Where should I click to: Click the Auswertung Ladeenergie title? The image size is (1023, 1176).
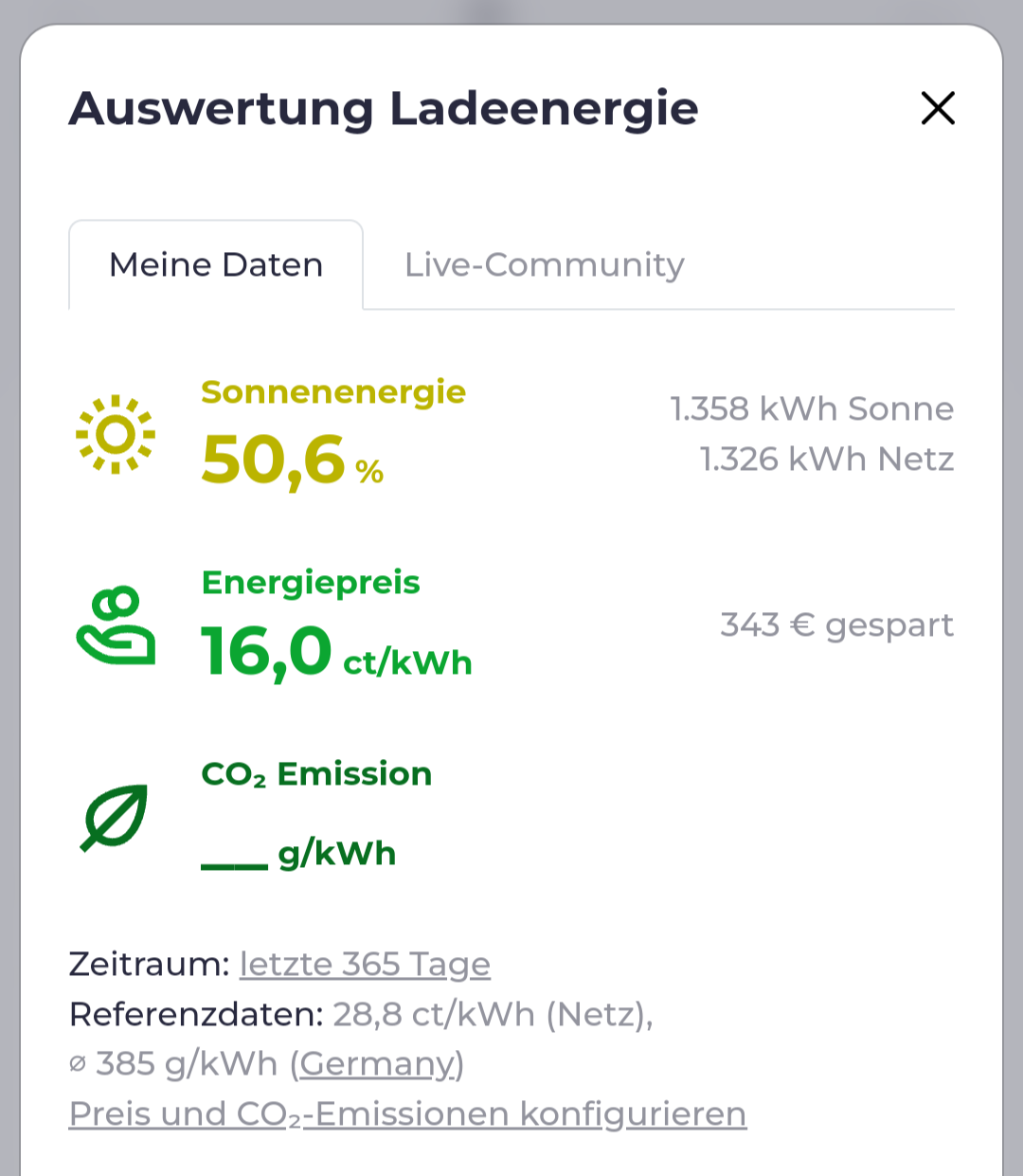[384, 108]
